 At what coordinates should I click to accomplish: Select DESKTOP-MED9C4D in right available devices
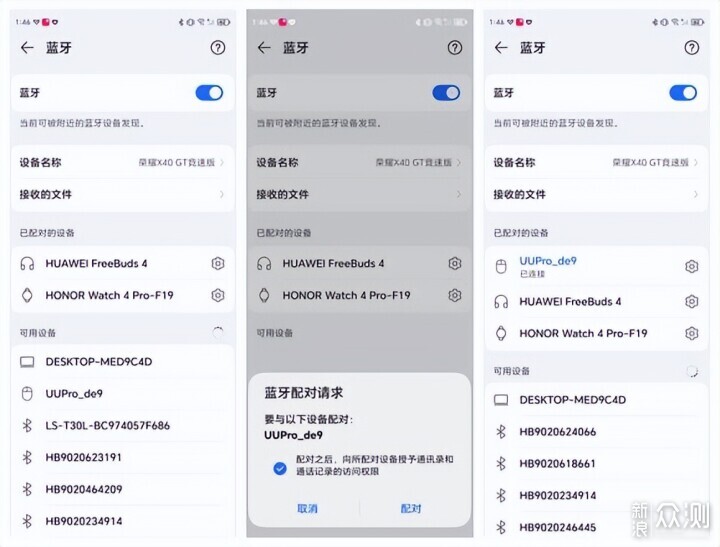pos(596,400)
